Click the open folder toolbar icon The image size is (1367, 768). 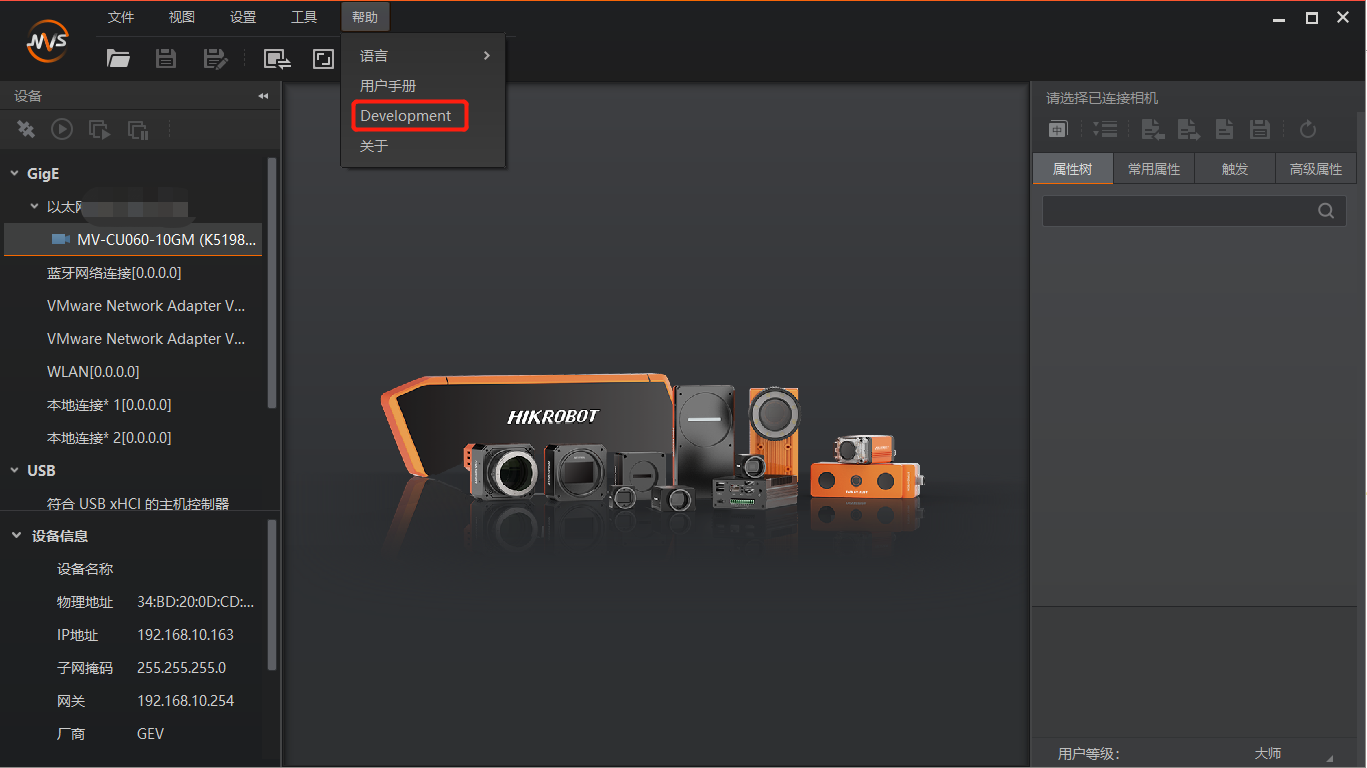tap(119, 59)
